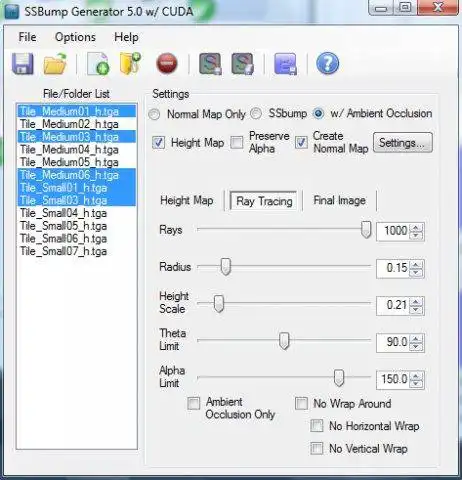Open file using the folder icon
This screenshot has width=462, height=480.
tap(55, 63)
